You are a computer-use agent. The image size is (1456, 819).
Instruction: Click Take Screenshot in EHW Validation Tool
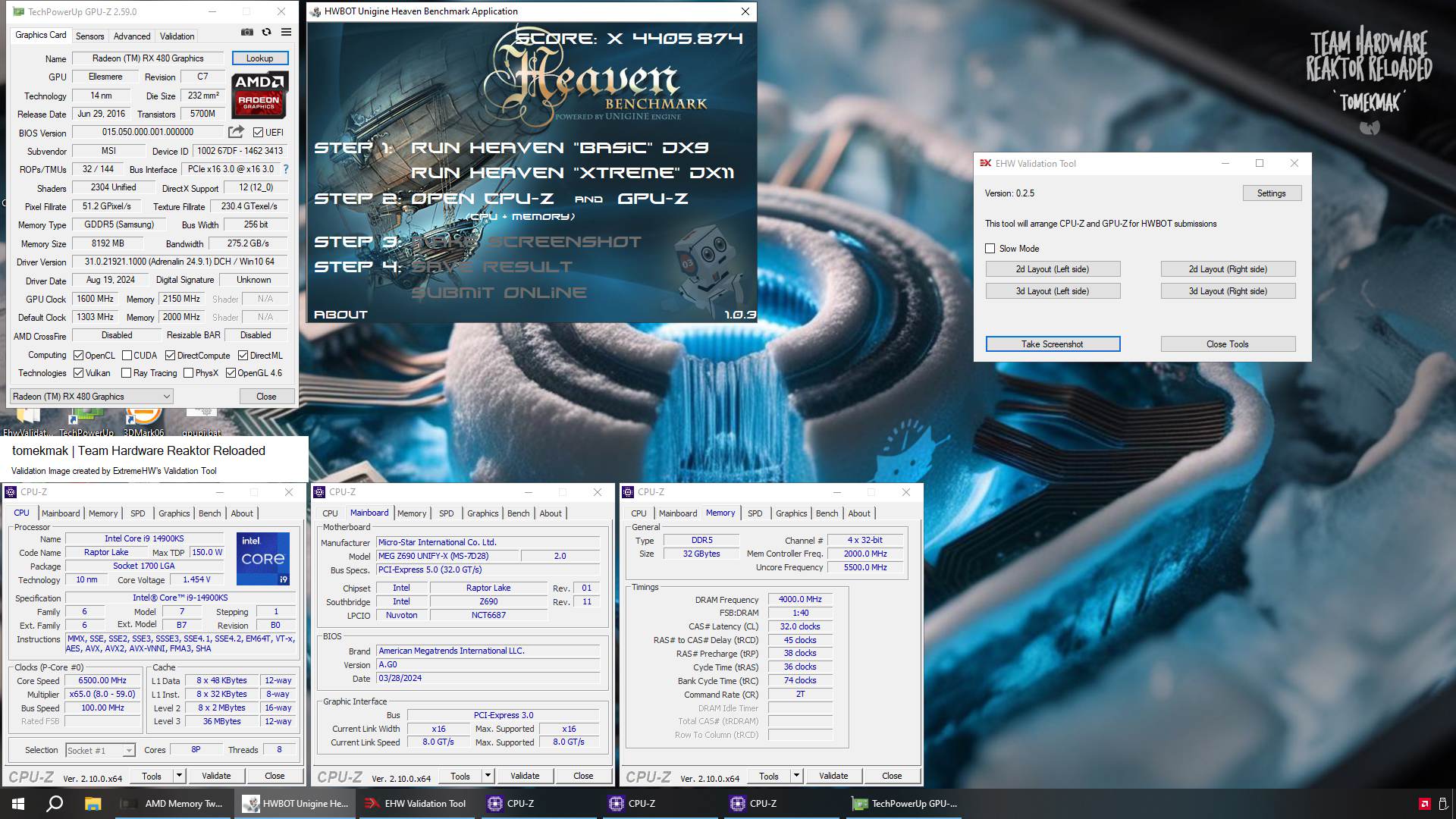[1053, 344]
